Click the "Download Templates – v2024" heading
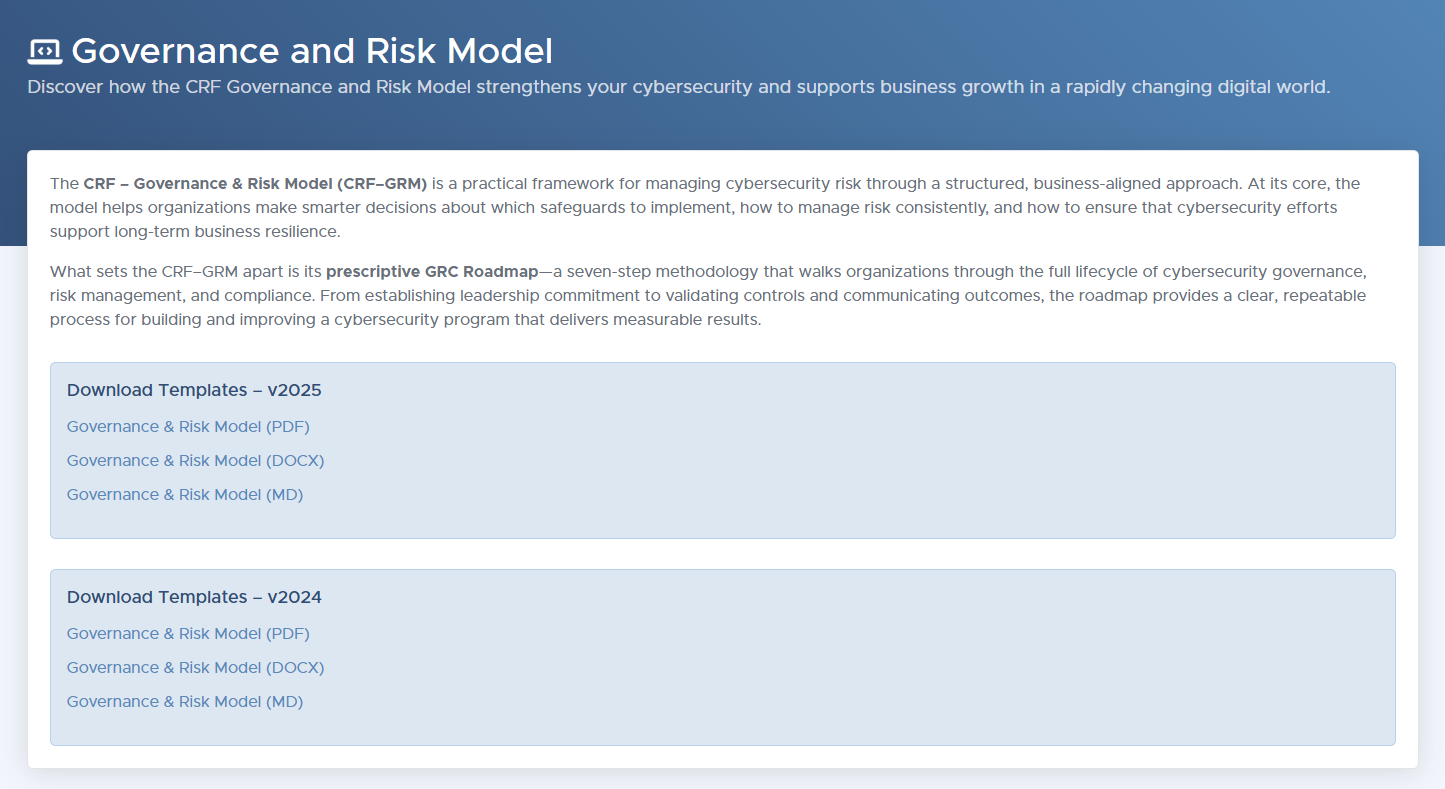Viewport: 1445px width, 789px height. pyautogui.click(x=194, y=597)
